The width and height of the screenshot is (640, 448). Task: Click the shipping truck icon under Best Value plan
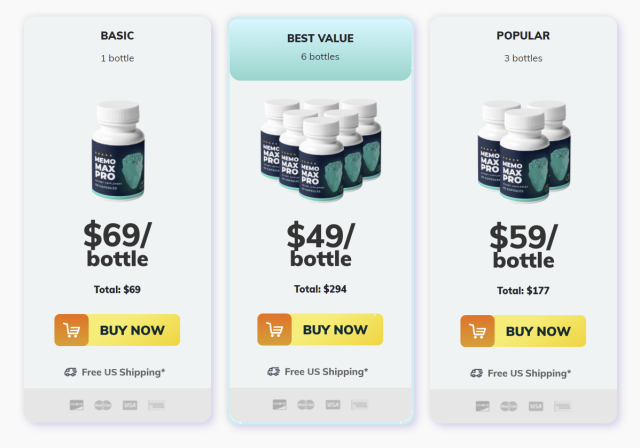pos(273,372)
